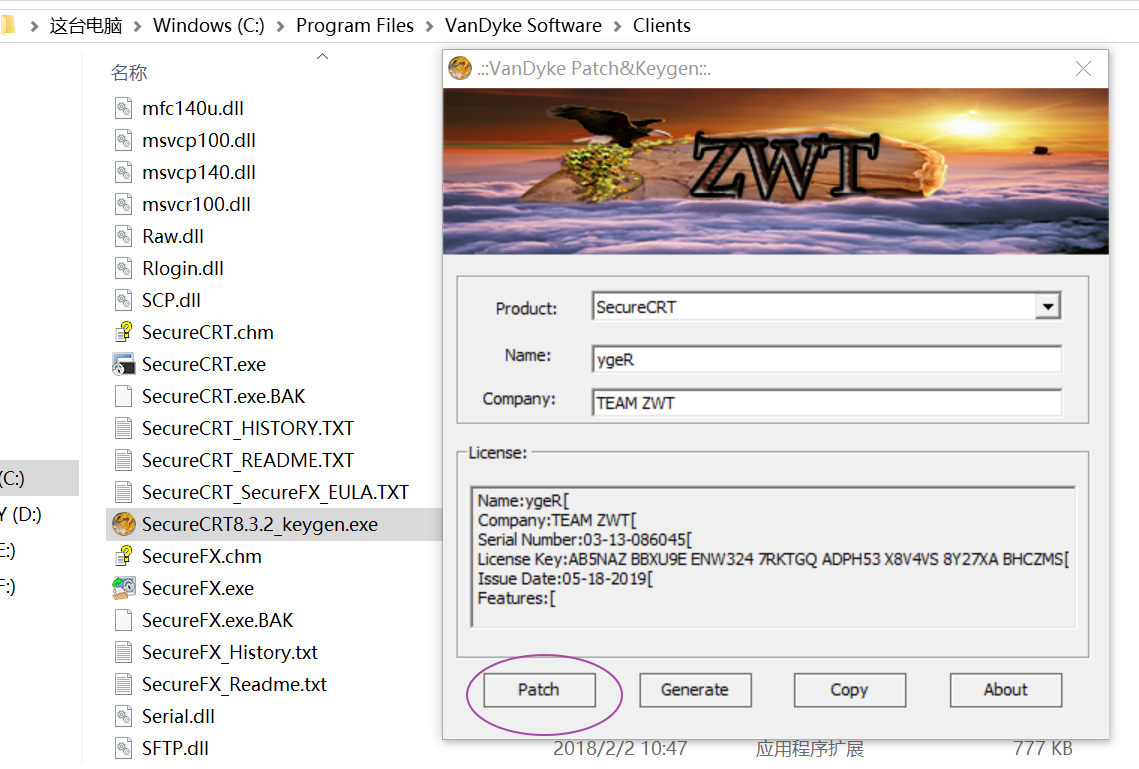Screen dimensions: 1139x769
Task: Expand the breadcrumb arrow after VanDyke Software
Action: (616, 25)
